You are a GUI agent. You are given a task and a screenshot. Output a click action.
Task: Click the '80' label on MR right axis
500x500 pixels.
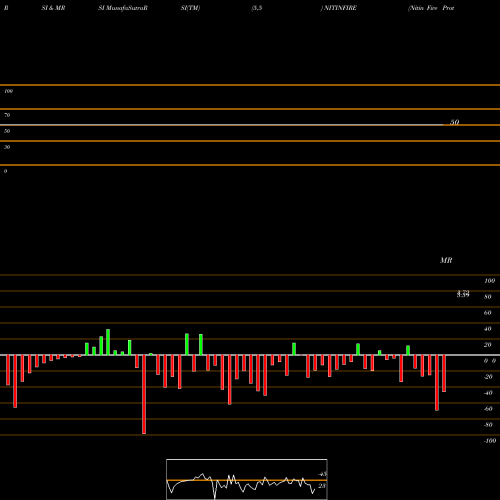click(488, 297)
